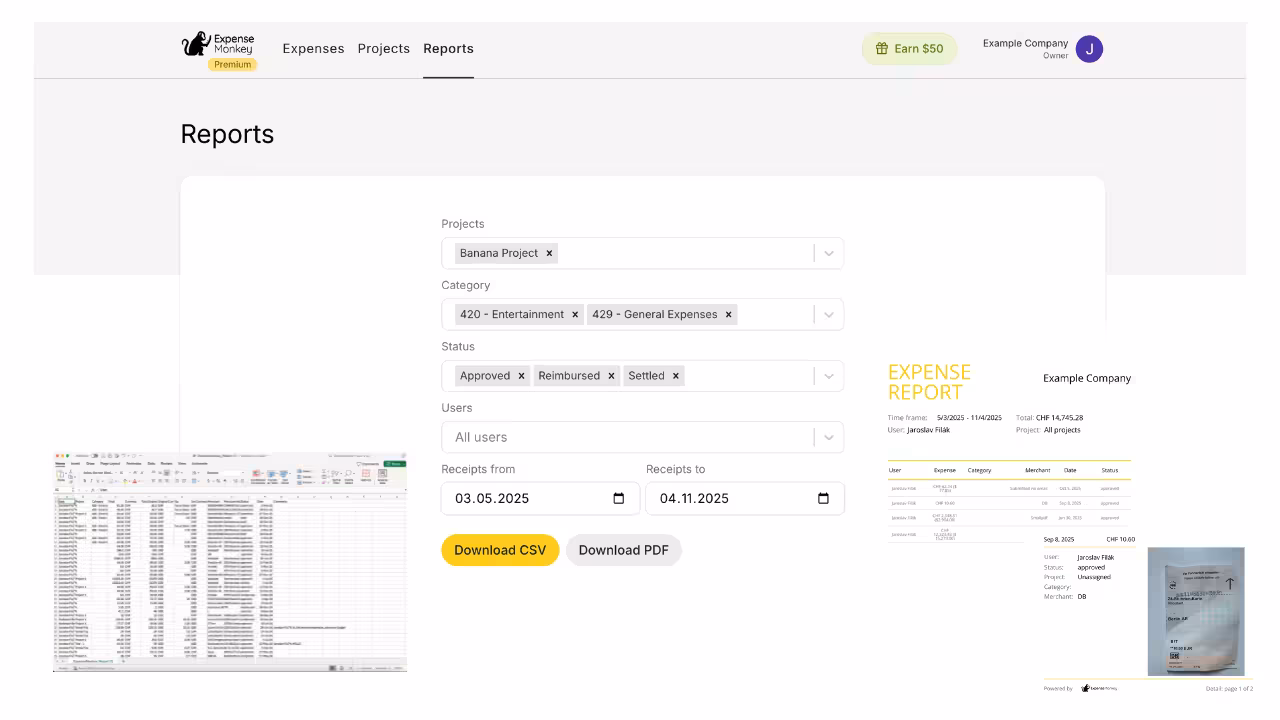Click the user avatar for Example Company
This screenshot has width=1280, height=720.
point(1089,48)
